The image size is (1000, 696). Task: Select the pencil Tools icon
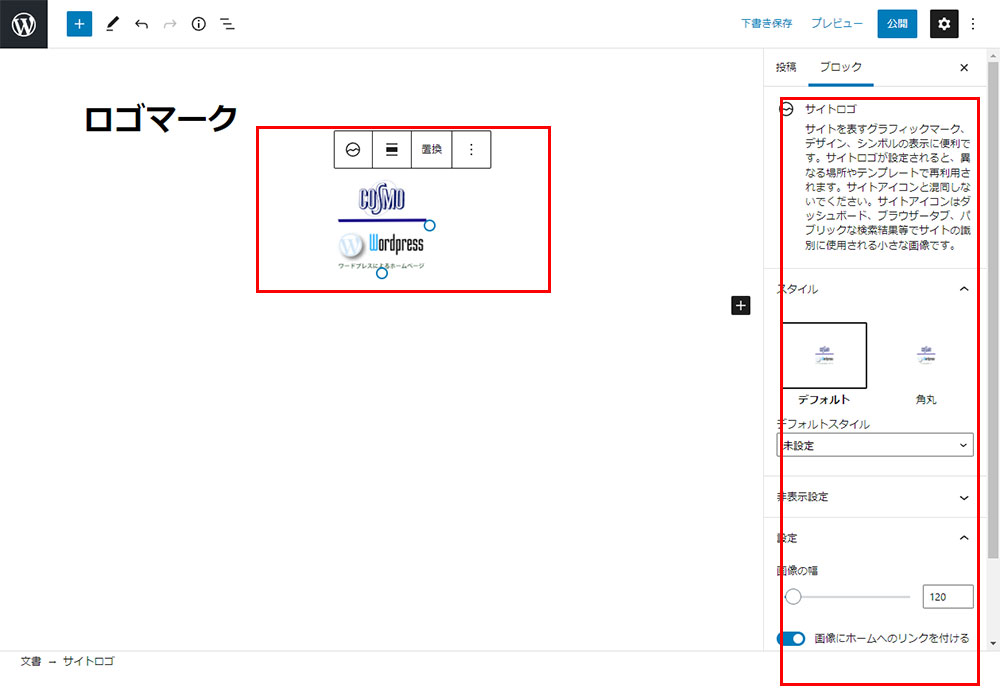pos(111,24)
